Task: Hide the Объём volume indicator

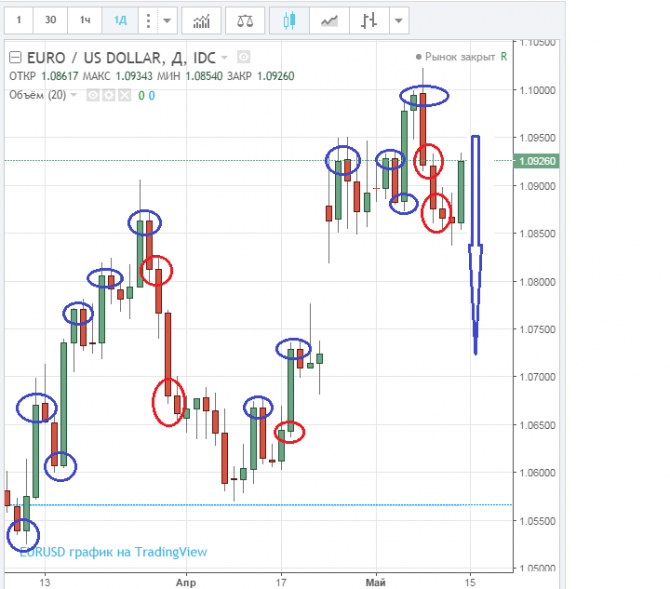Action: click(93, 95)
